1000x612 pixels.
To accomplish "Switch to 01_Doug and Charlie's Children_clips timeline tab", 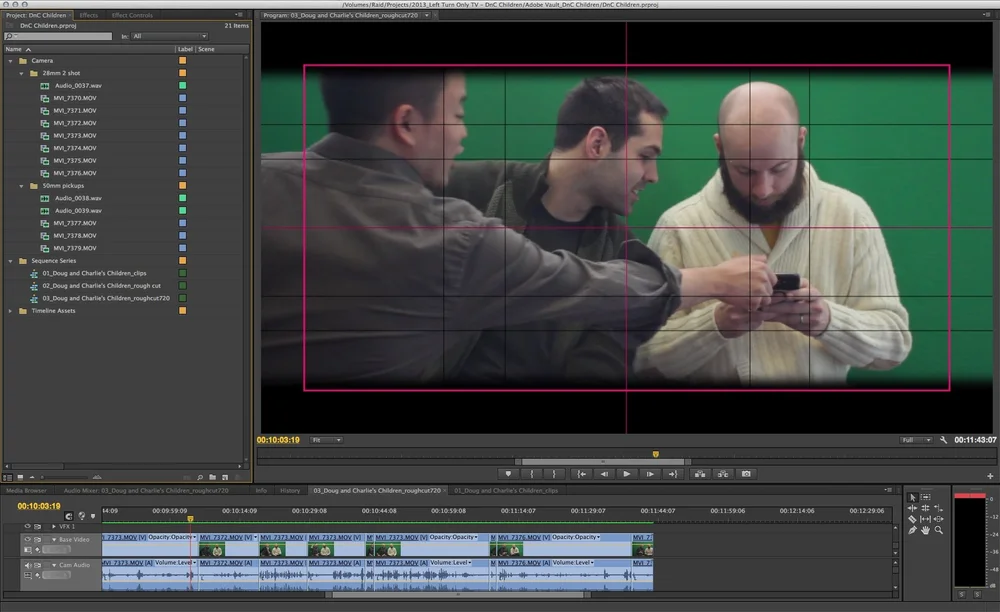I will (x=506, y=490).
